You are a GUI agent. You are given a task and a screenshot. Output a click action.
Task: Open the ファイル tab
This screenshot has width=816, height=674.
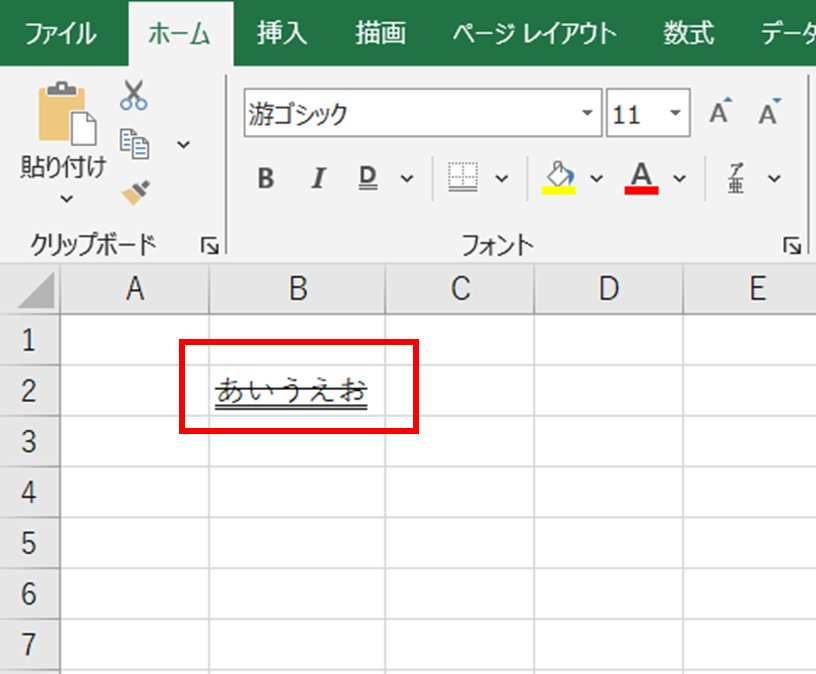point(60,33)
